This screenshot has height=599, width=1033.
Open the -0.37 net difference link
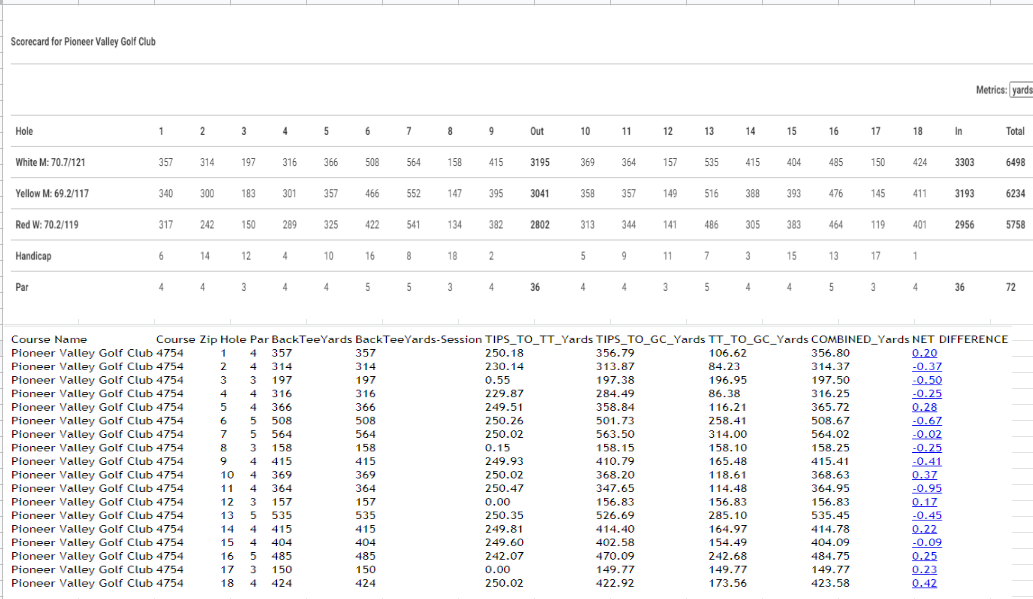click(927, 366)
